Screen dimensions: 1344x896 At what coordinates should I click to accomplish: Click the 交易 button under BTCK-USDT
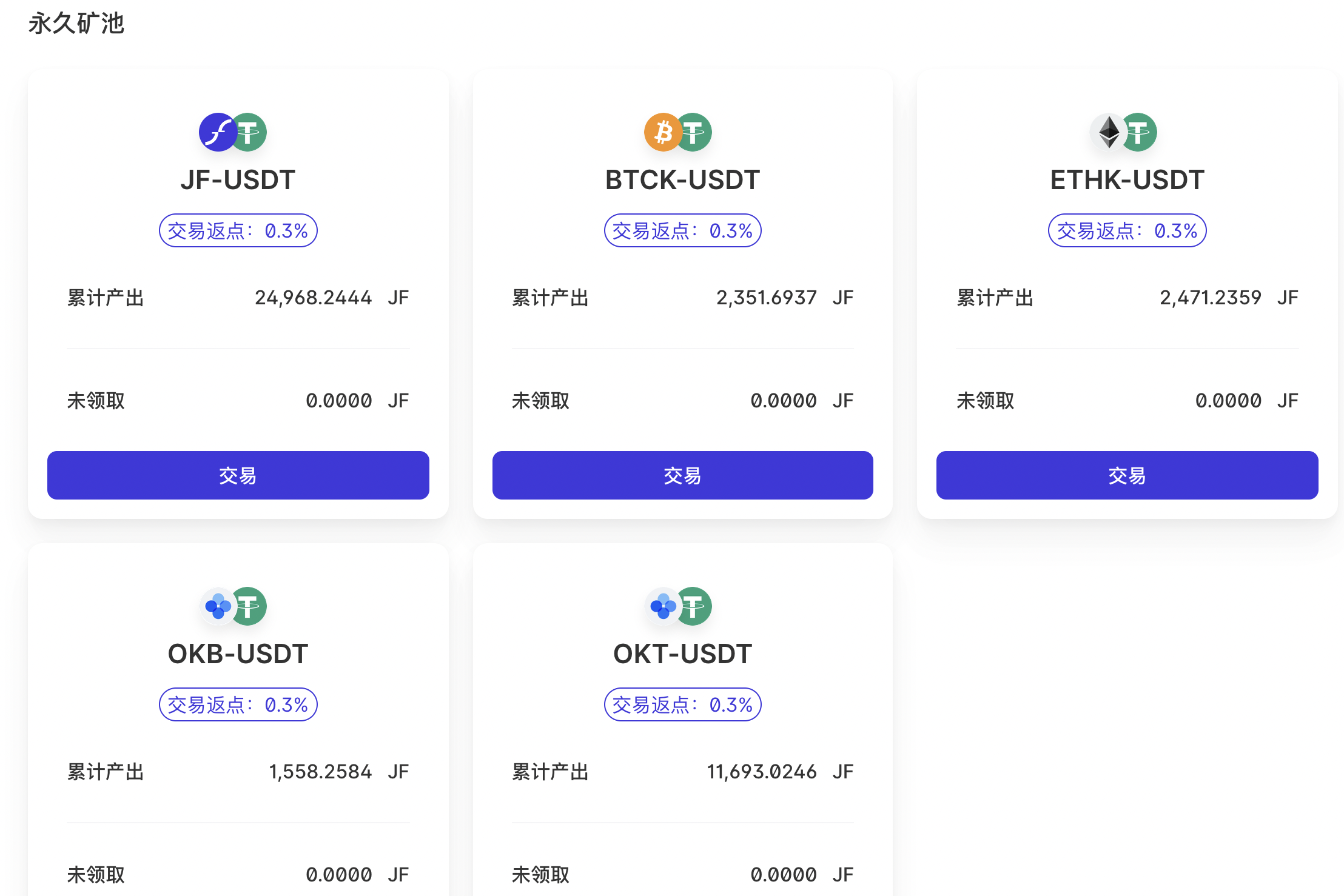pos(683,475)
